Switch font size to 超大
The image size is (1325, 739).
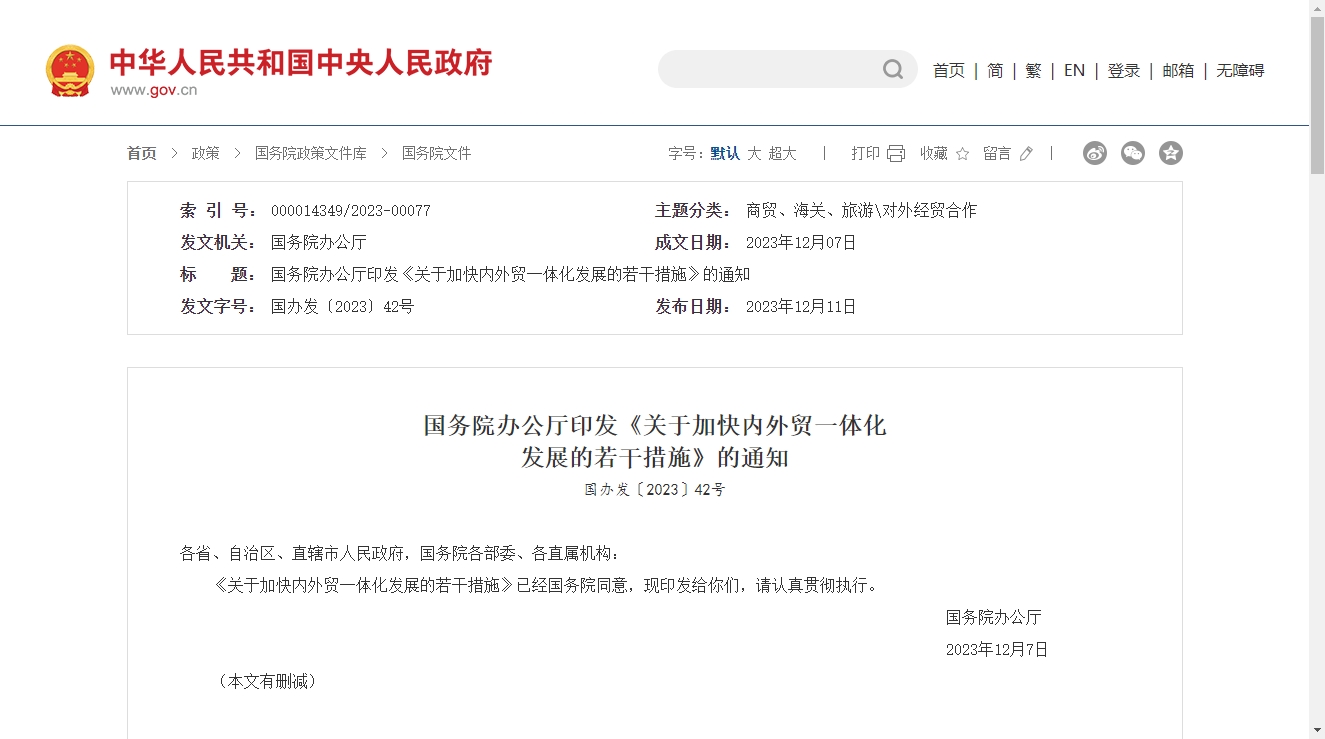tap(783, 153)
